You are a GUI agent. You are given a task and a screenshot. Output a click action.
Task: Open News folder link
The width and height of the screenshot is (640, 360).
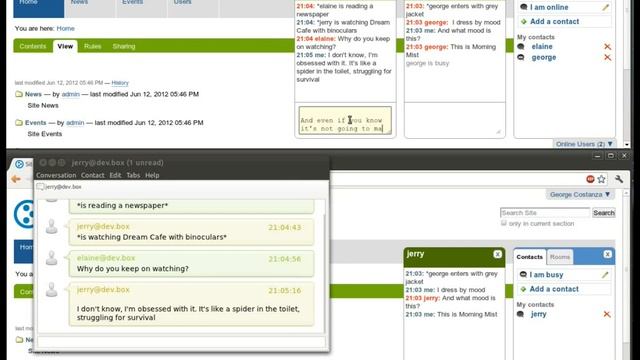tap(33, 94)
